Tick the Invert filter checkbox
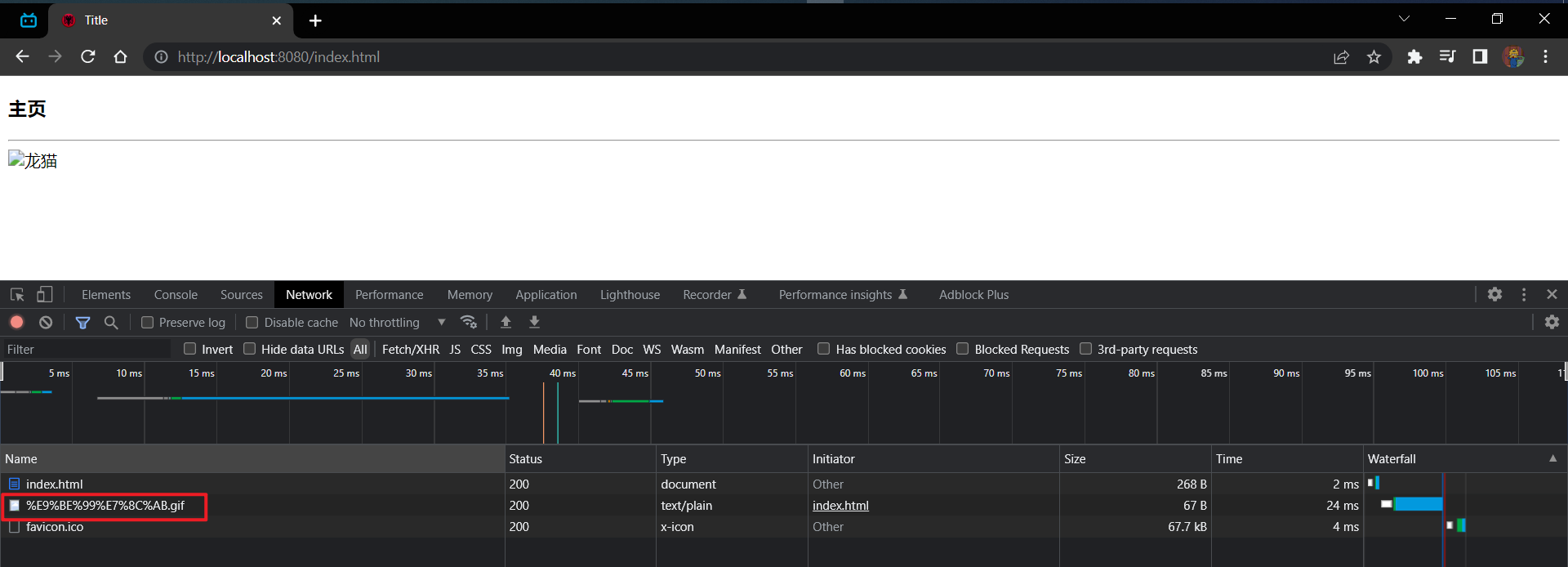The height and width of the screenshot is (567, 1568). point(190,349)
